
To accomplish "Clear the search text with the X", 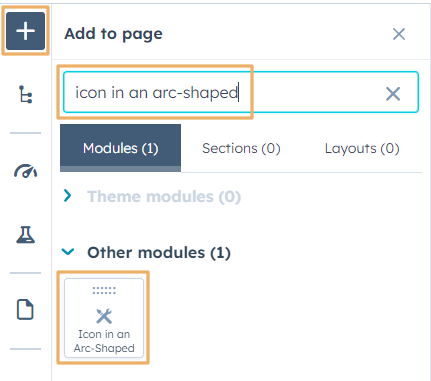I will (x=393, y=94).
